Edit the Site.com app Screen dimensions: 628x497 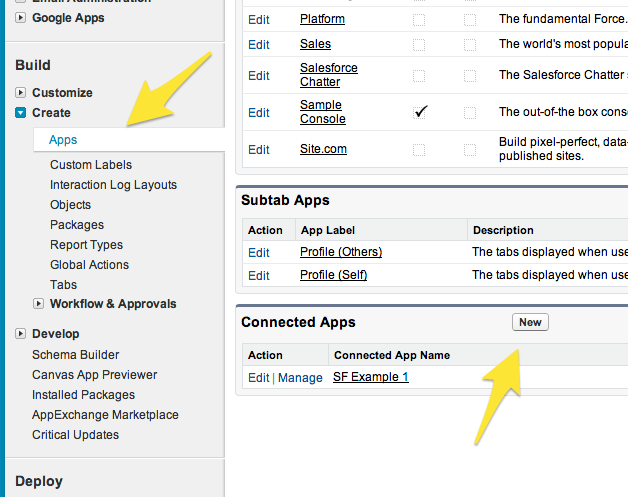pyautogui.click(x=259, y=149)
